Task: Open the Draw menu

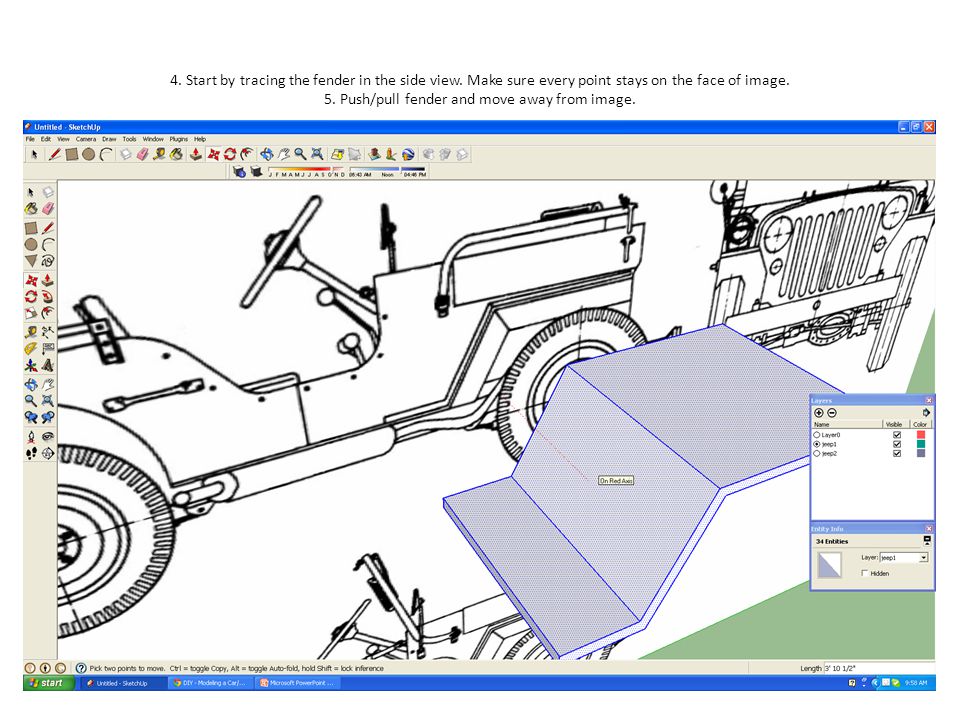Action: [x=109, y=139]
